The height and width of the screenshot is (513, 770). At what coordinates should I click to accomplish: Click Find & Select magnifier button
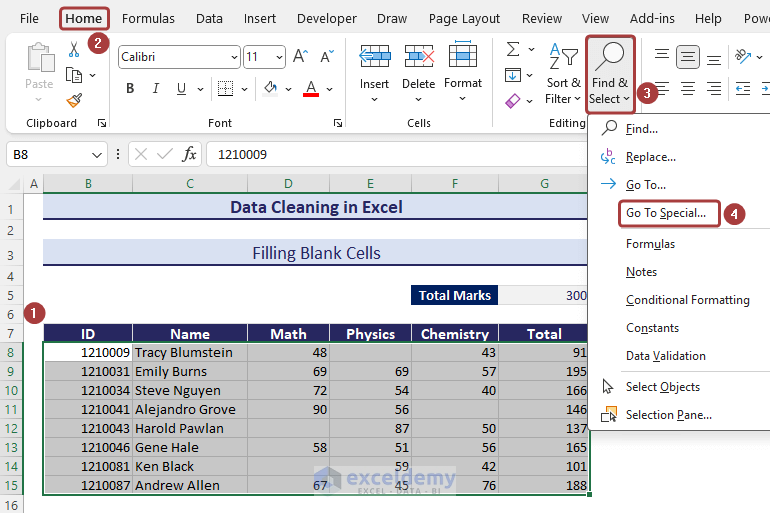click(x=610, y=74)
